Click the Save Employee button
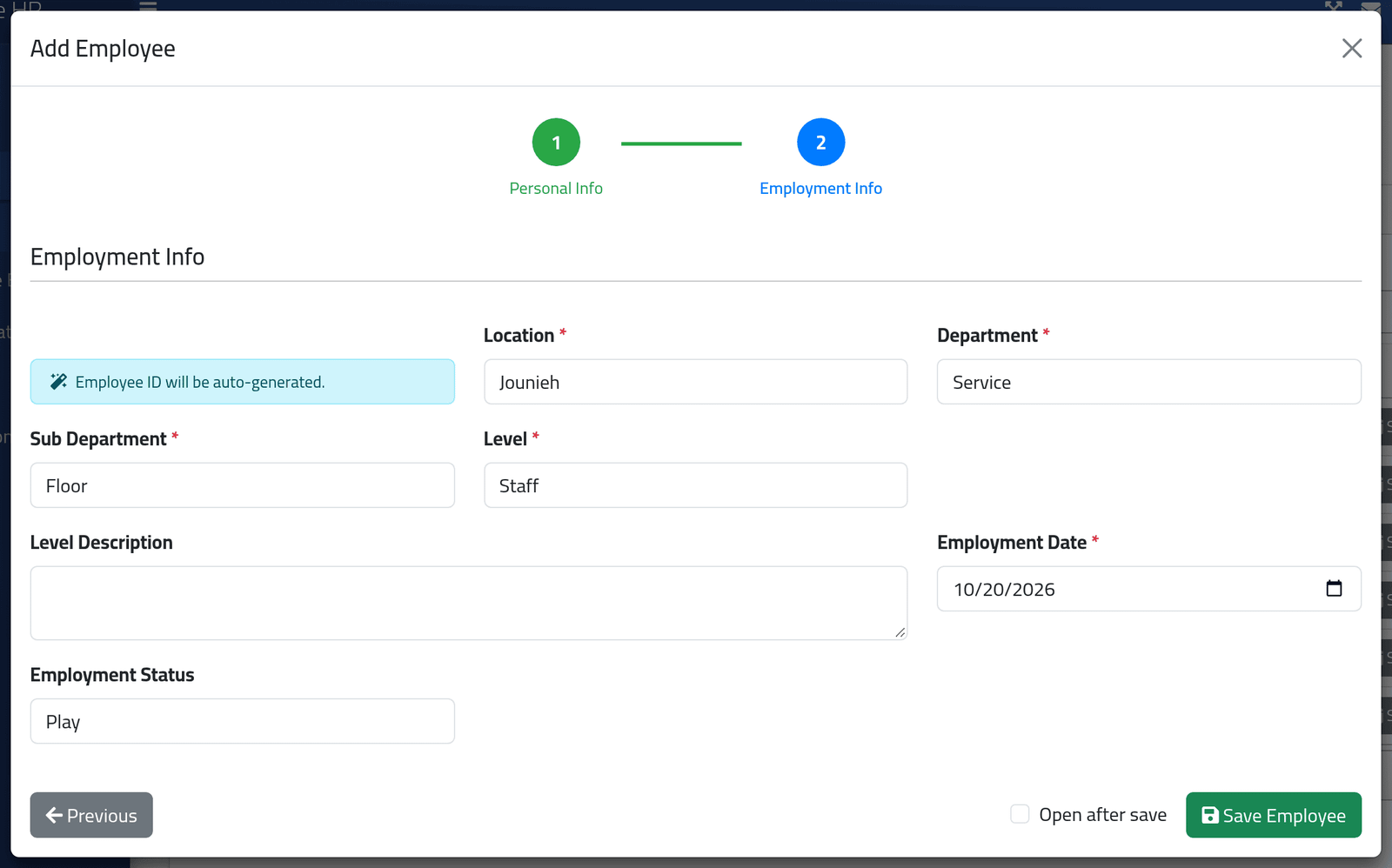Viewport: 1392px width, 868px height. click(x=1273, y=815)
